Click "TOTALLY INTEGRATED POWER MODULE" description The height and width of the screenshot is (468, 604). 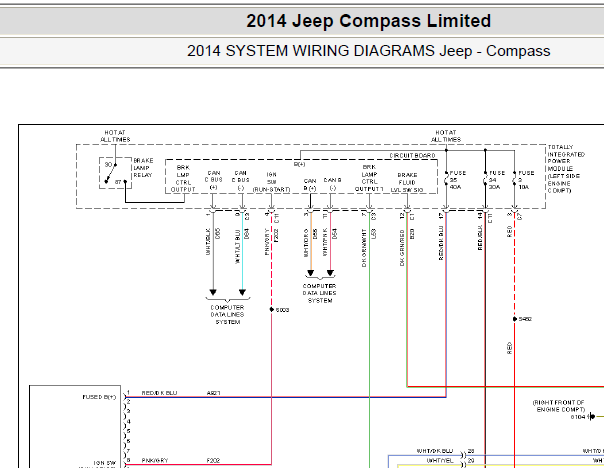(x=566, y=169)
